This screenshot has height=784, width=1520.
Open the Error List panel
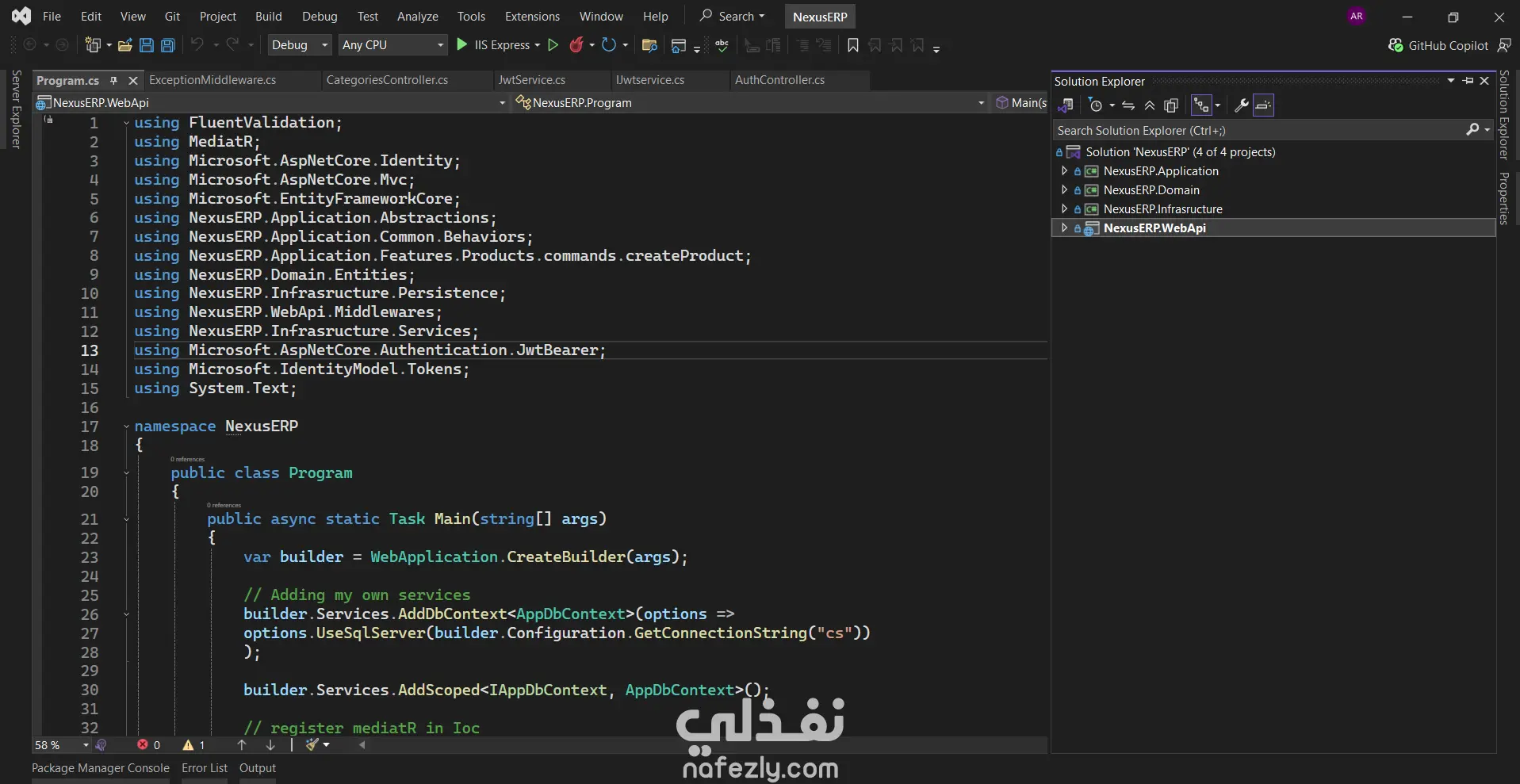pyautogui.click(x=205, y=768)
